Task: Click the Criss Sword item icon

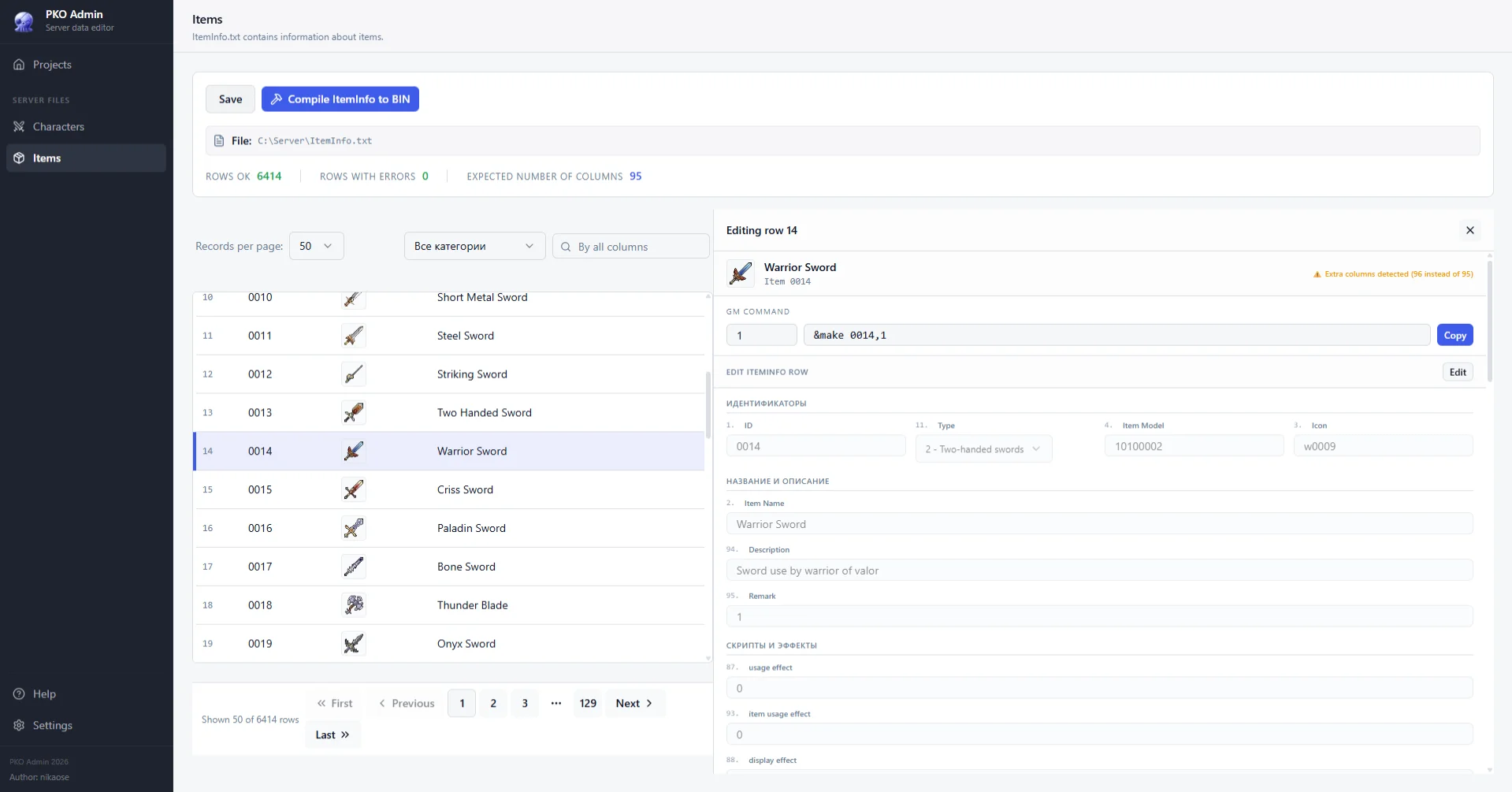Action: tap(354, 489)
